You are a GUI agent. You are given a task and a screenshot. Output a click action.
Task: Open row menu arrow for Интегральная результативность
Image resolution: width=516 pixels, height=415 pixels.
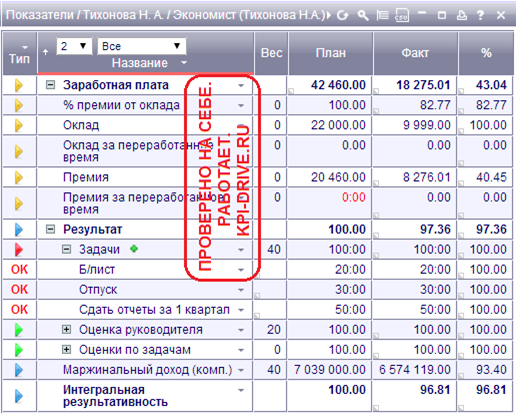[241, 390]
